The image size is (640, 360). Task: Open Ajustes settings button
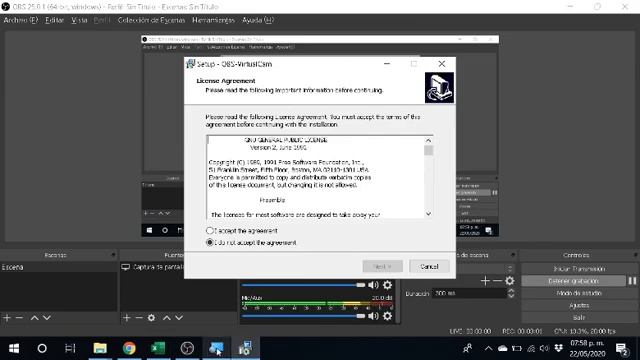coord(579,305)
